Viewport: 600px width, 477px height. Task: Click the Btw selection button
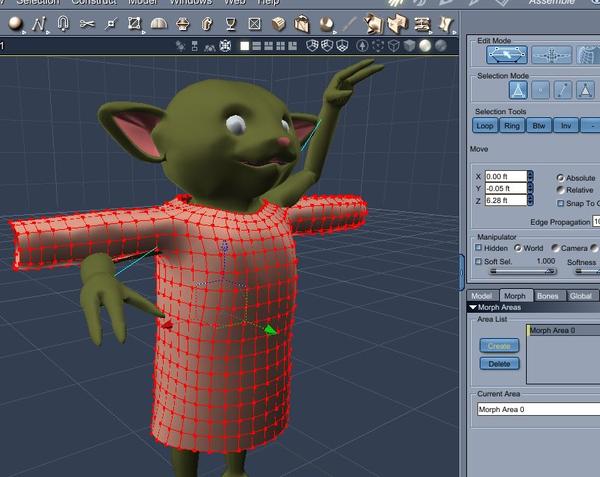pos(539,125)
